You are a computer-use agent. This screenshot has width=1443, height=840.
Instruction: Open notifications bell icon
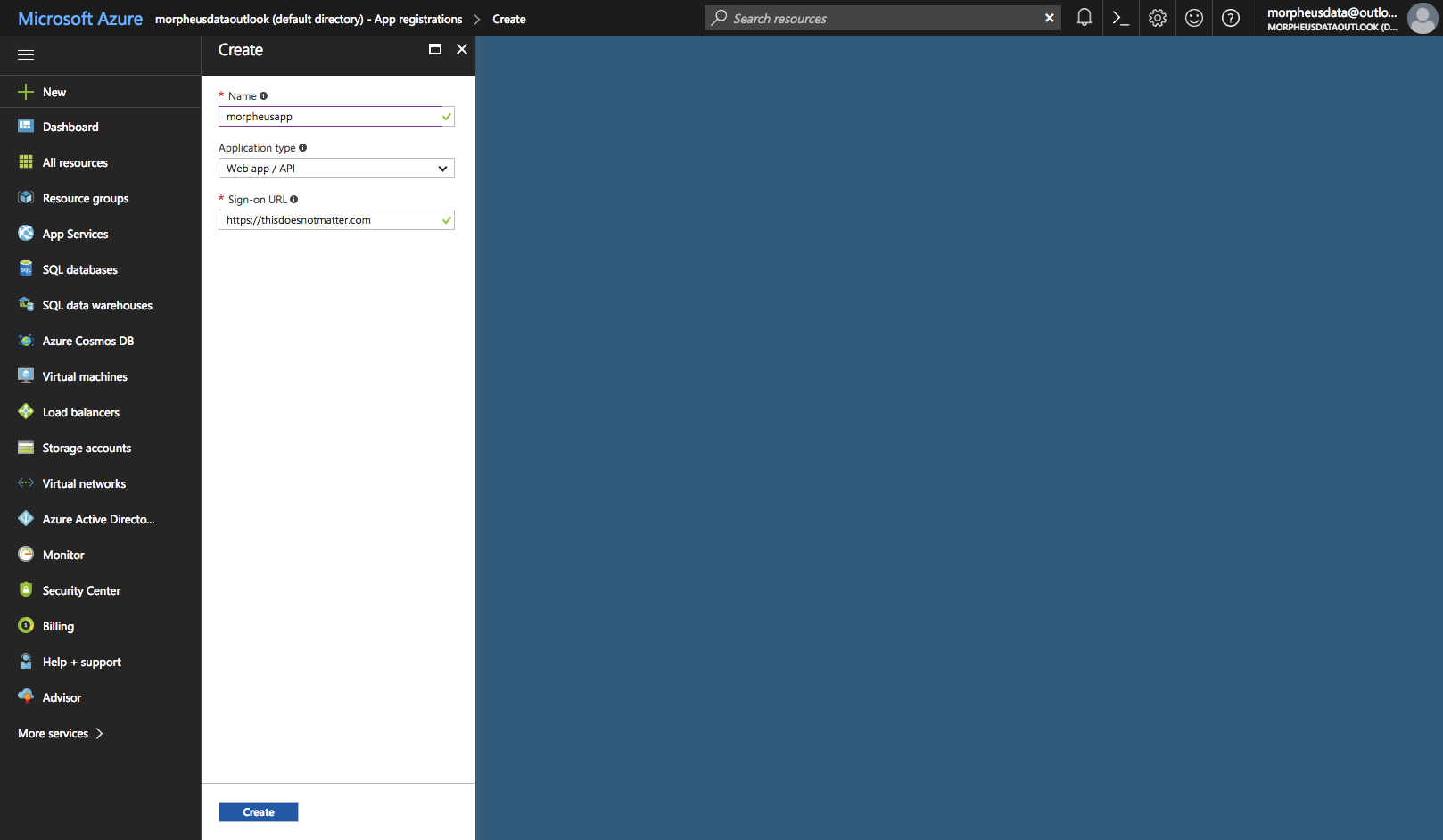click(1084, 18)
